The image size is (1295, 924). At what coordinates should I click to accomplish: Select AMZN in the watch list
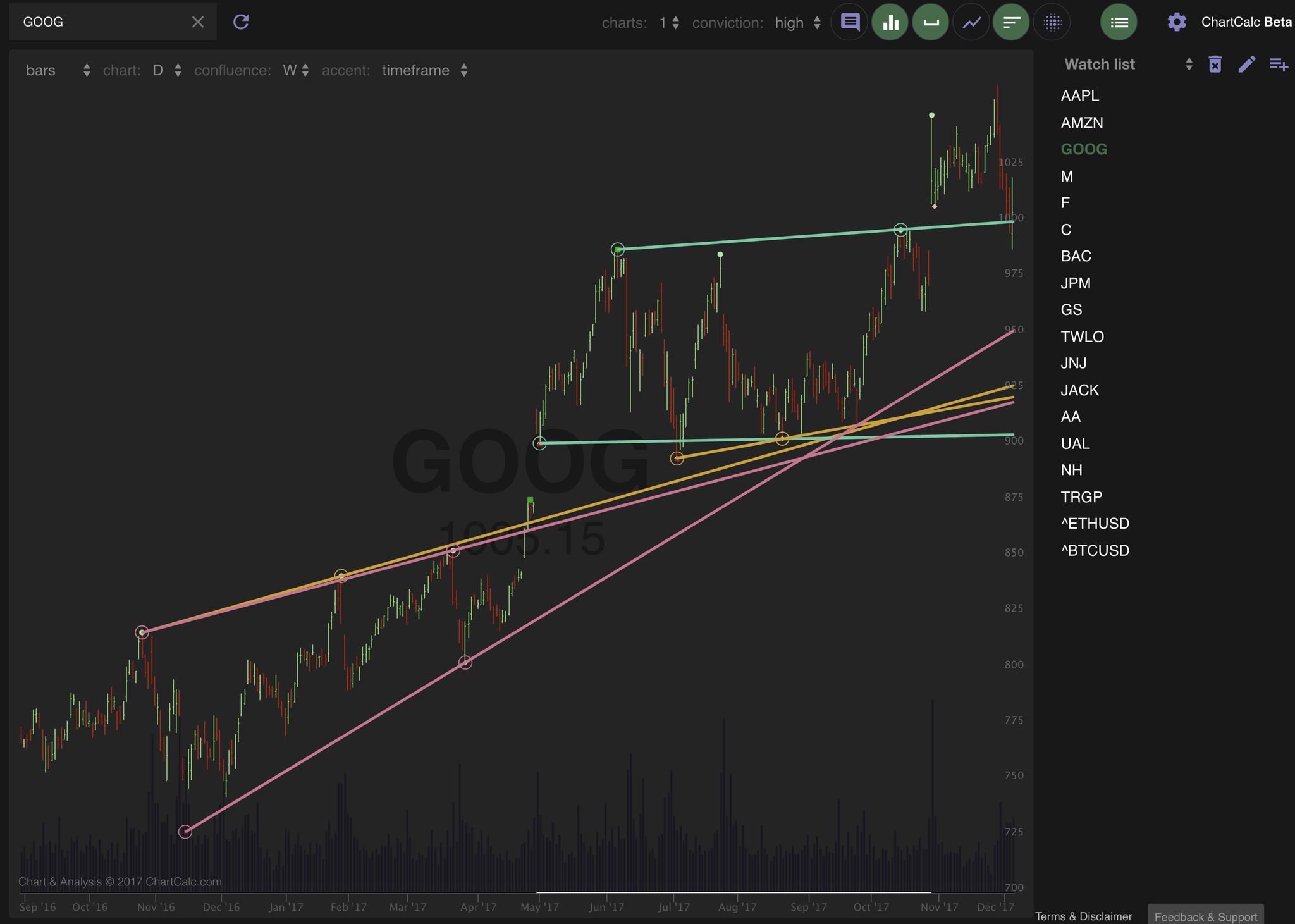[x=1082, y=123]
